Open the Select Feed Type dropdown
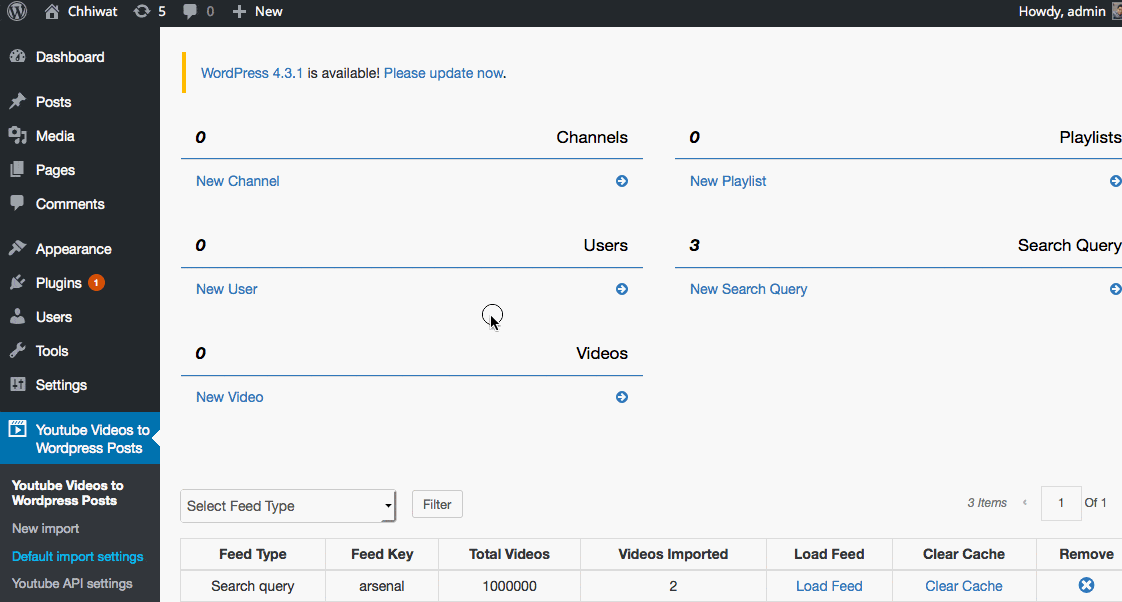The height and width of the screenshot is (602, 1122). (288, 506)
